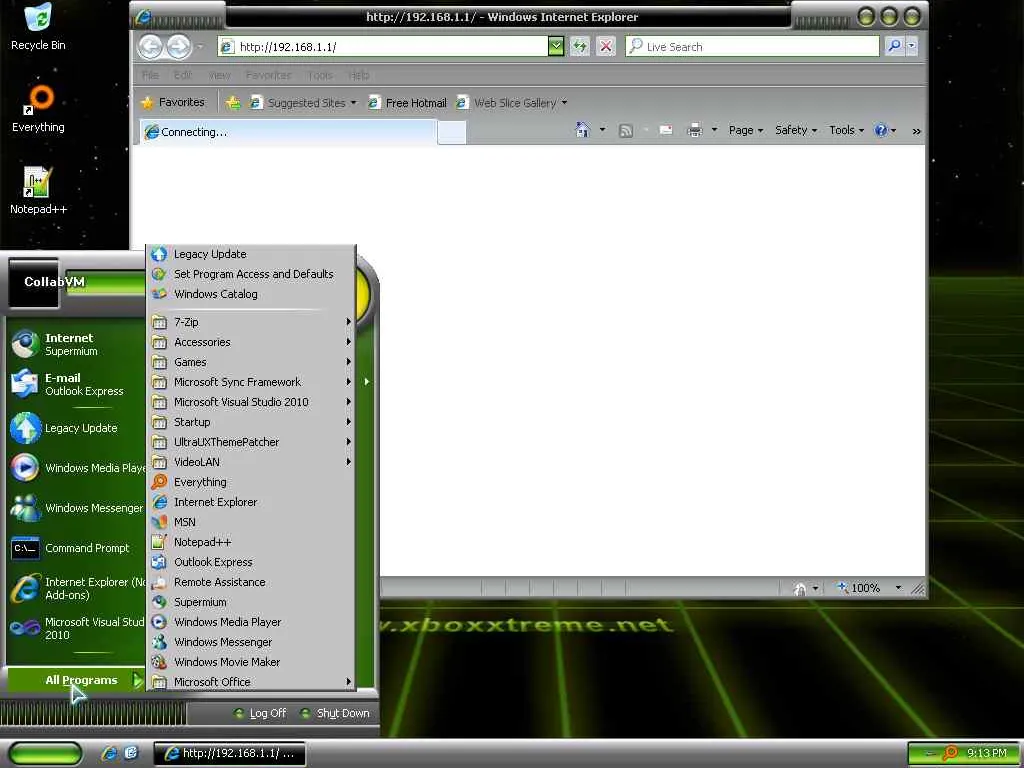1024x768 pixels.
Task: Open zoom level 100% dropdown
Action: tap(899, 588)
